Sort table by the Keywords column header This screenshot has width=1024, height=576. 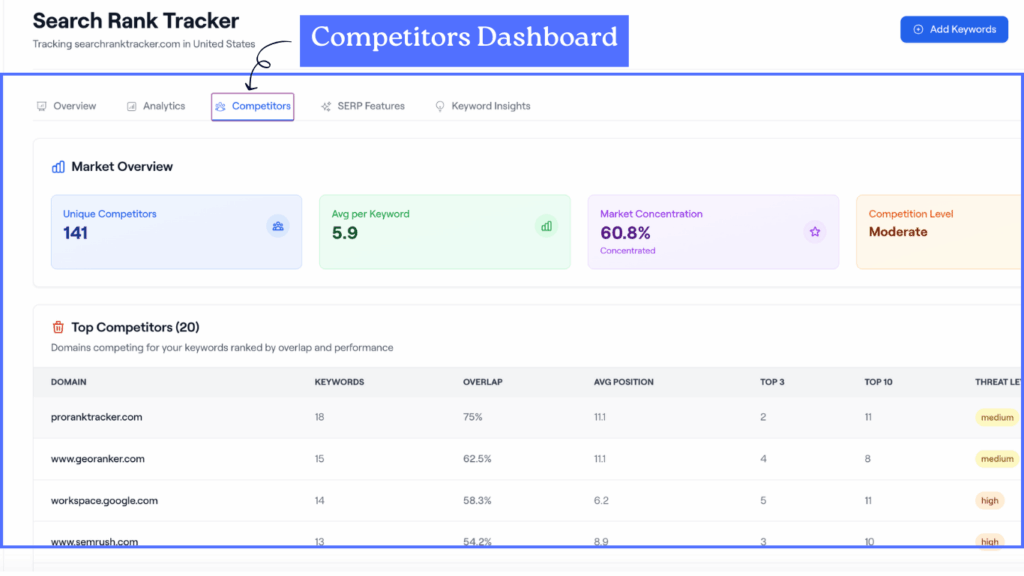point(339,382)
